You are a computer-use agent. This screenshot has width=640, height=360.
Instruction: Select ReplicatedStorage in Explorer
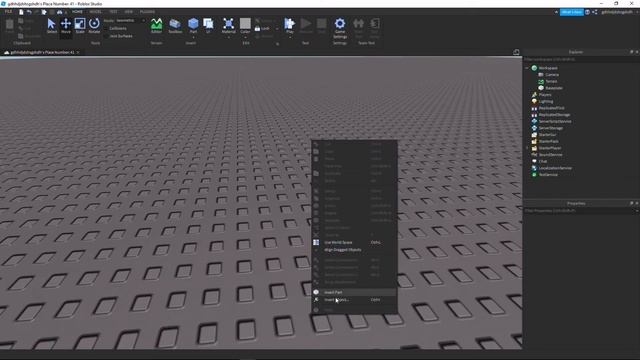click(554, 115)
